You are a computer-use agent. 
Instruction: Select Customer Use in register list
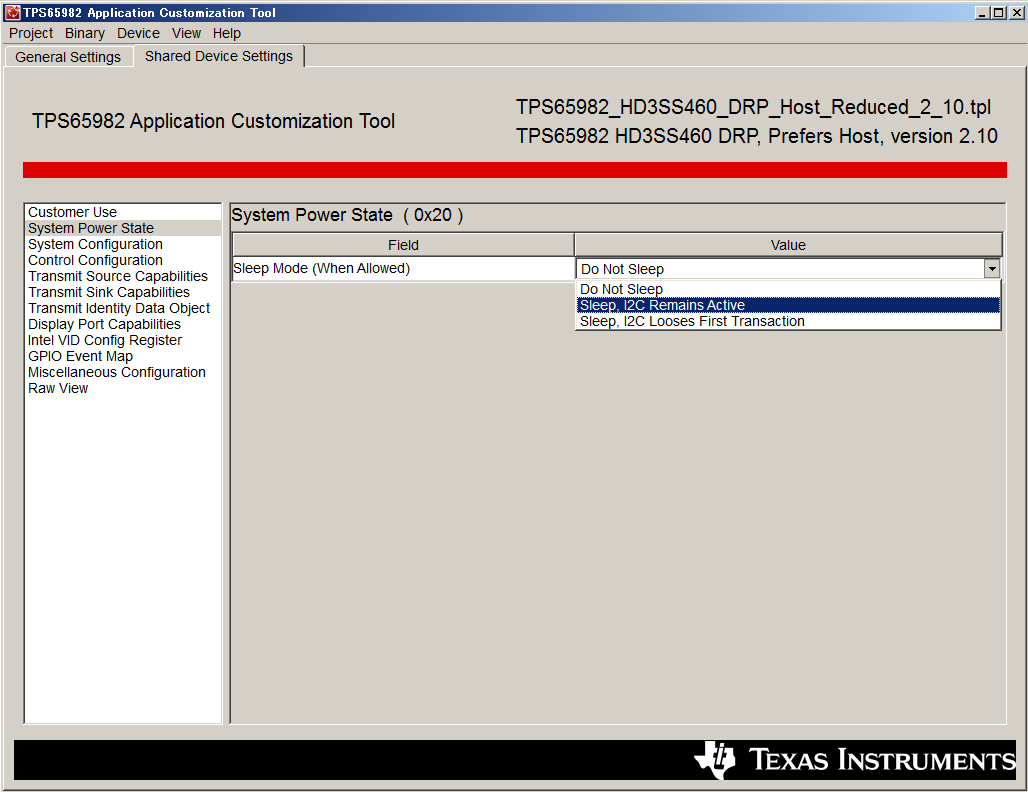click(x=123, y=212)
